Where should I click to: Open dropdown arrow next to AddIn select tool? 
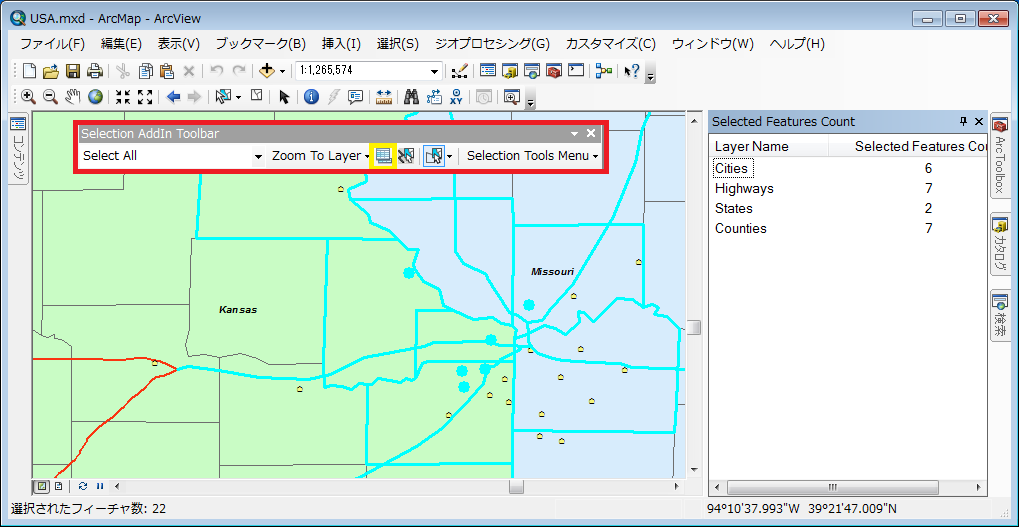(x=449, y=156)
